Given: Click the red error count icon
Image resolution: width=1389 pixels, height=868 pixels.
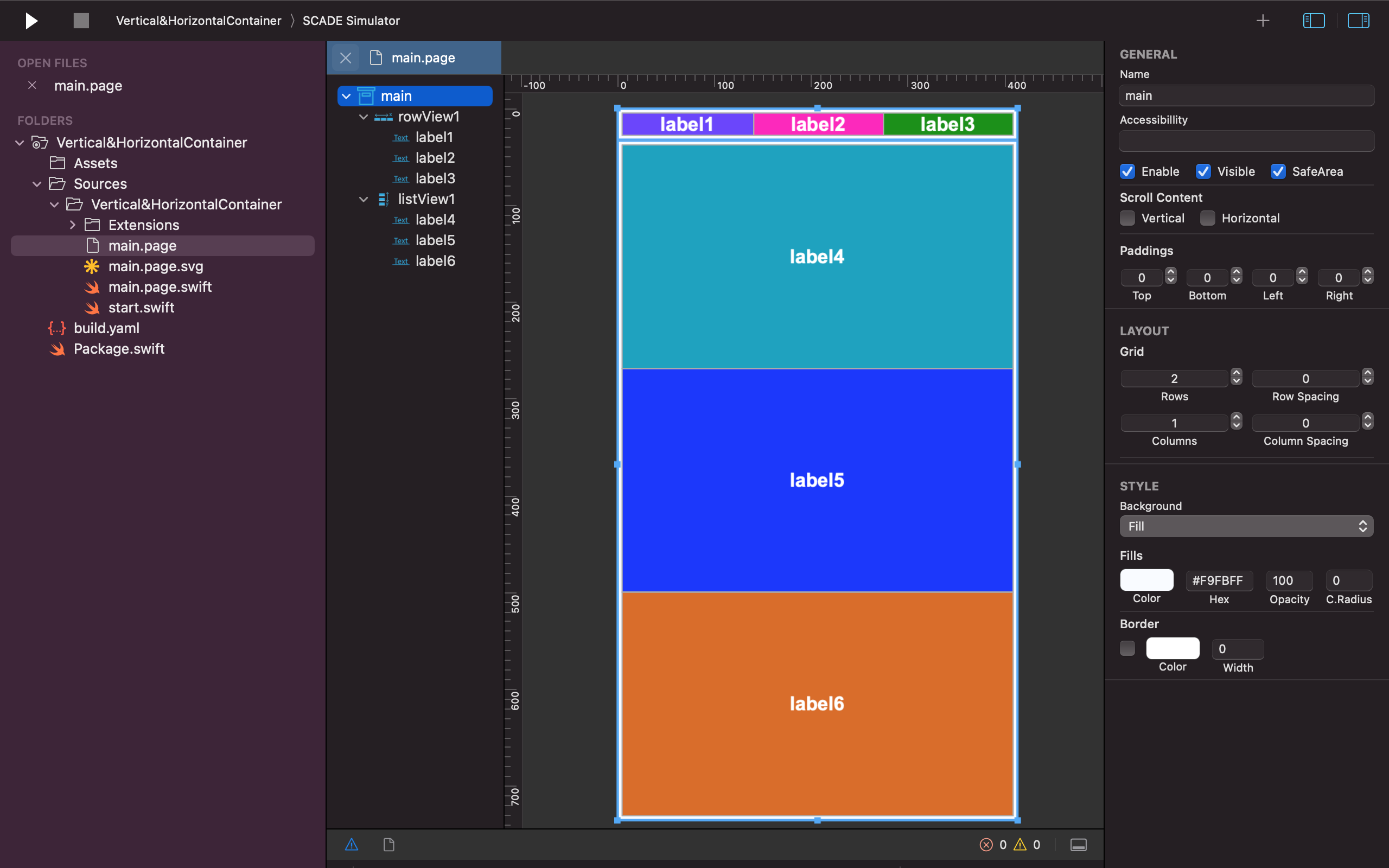Looking at the screenshot, I should (x=986, y=845).
